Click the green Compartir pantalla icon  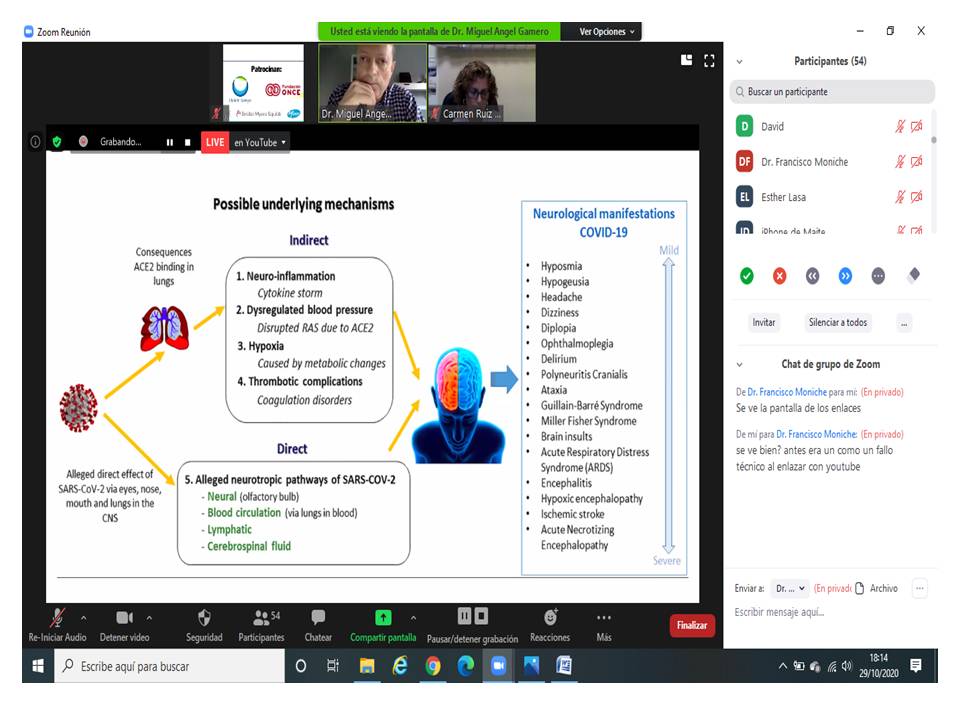(383, 618)
